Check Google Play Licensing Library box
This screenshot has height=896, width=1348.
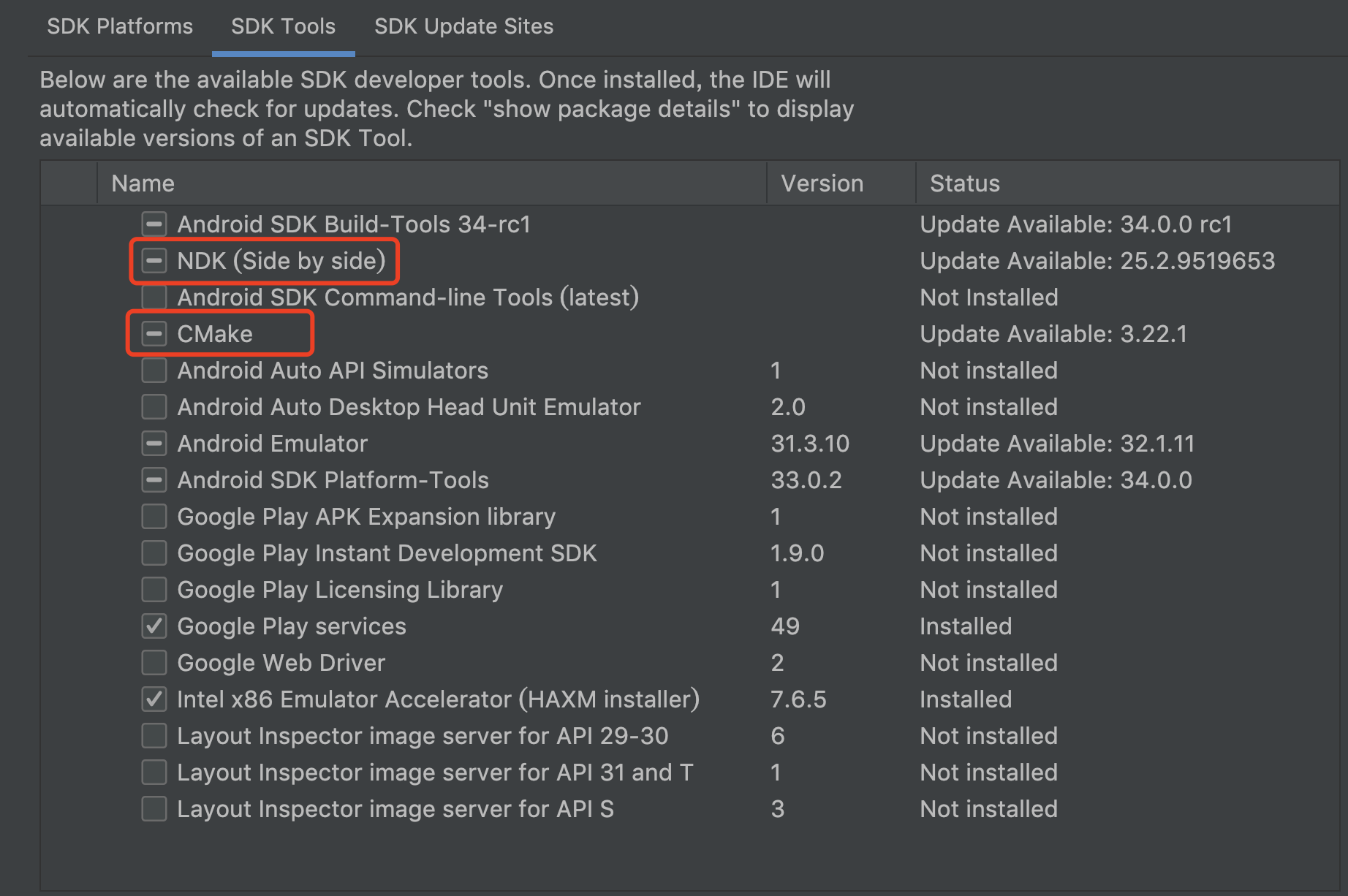(154, 590)
